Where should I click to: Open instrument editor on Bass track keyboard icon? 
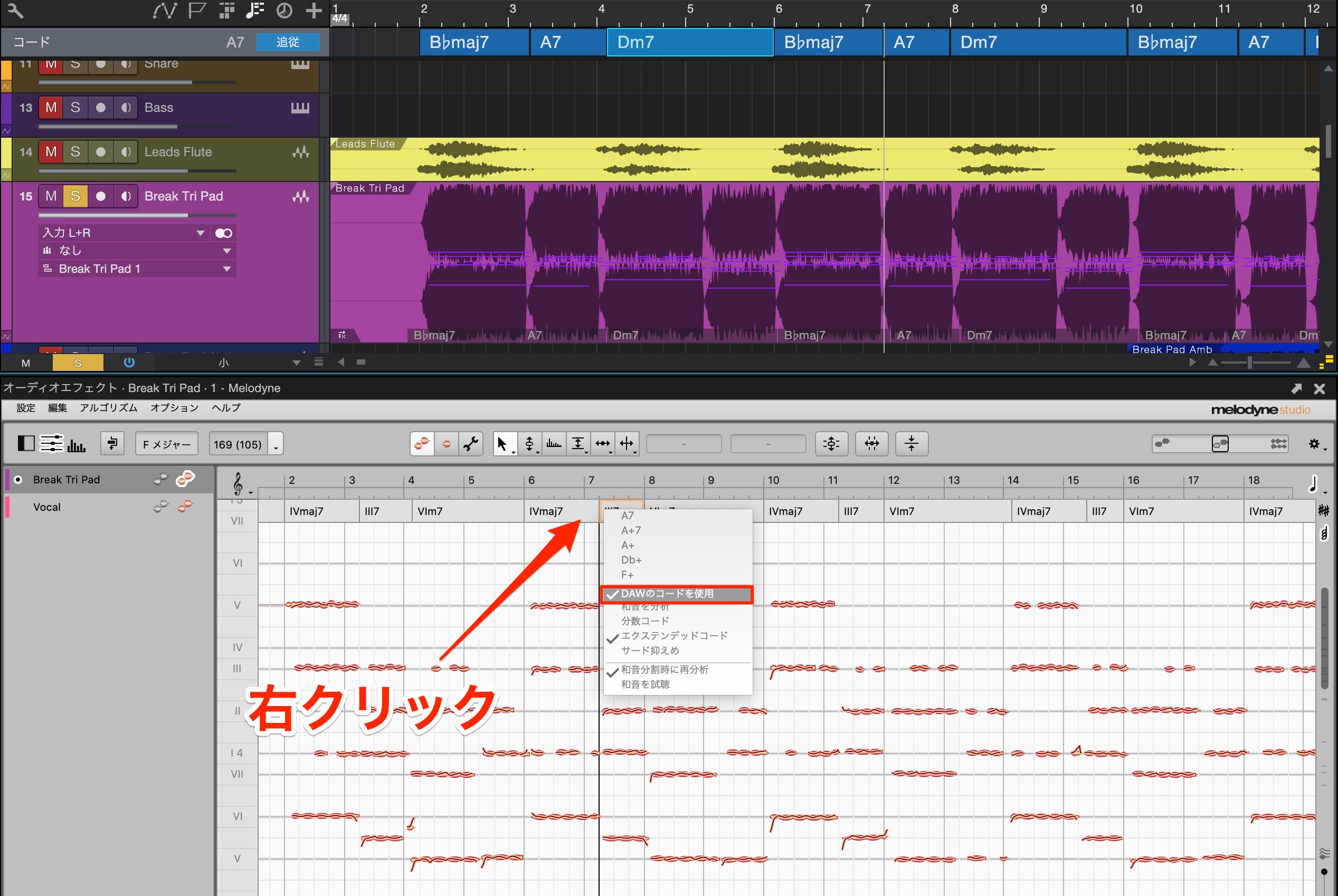(x=300, y=108)
